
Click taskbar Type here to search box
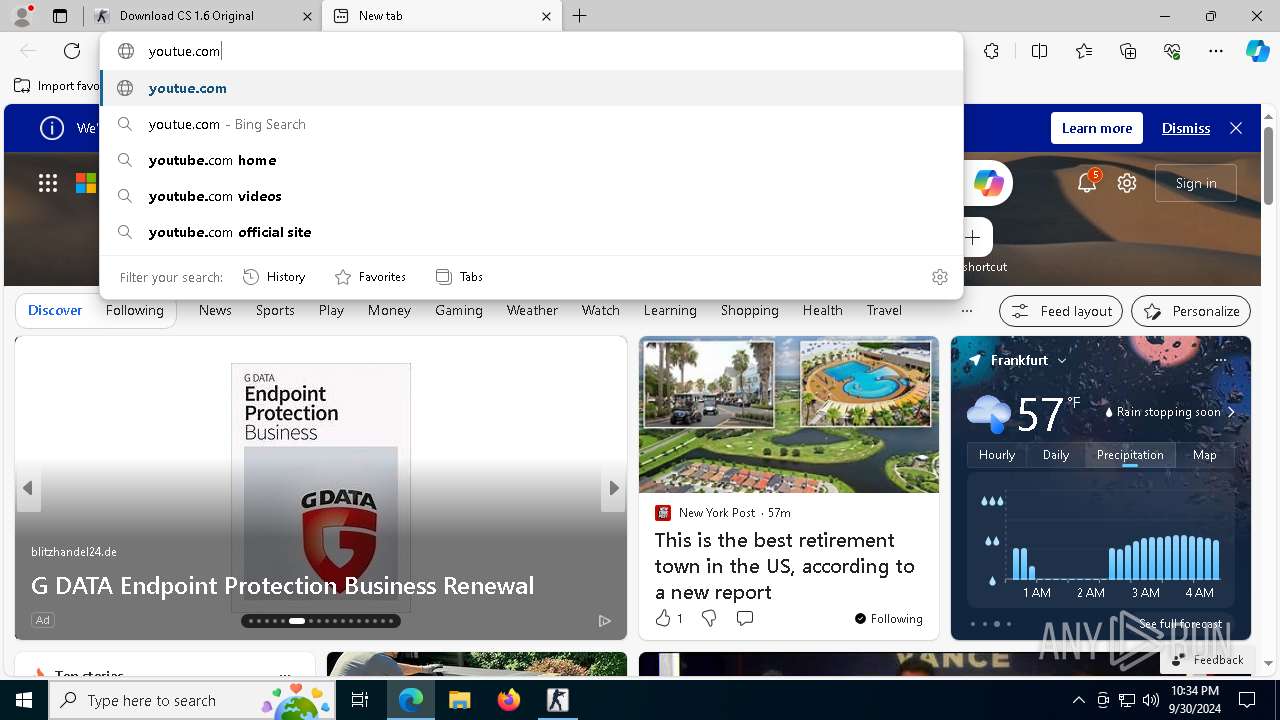point(193,700)
